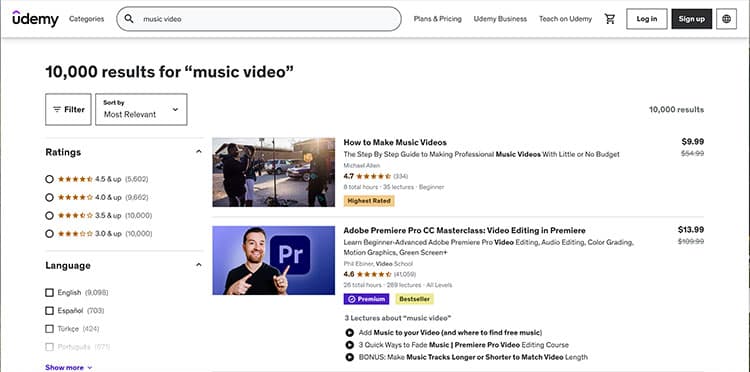Click the 3 Lectures about music video text
This screenshot has height=372, width=750.
click(397, 318)
